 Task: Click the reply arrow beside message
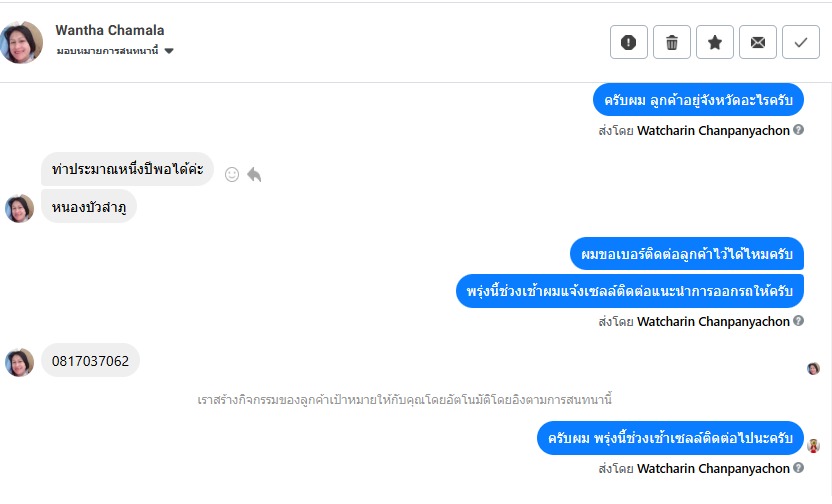point(254,174)
